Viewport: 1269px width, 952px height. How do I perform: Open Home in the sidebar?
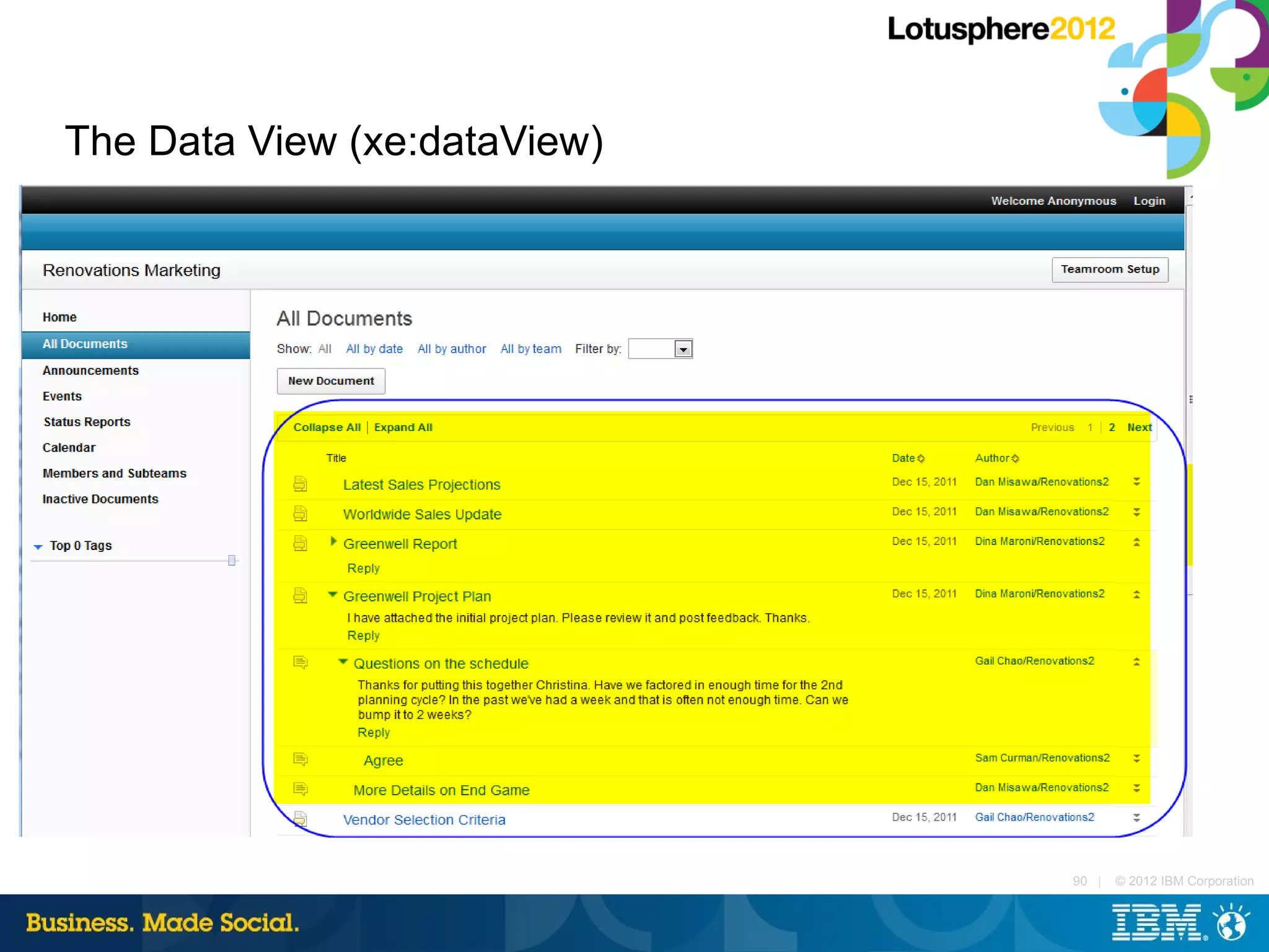(59, 317)
